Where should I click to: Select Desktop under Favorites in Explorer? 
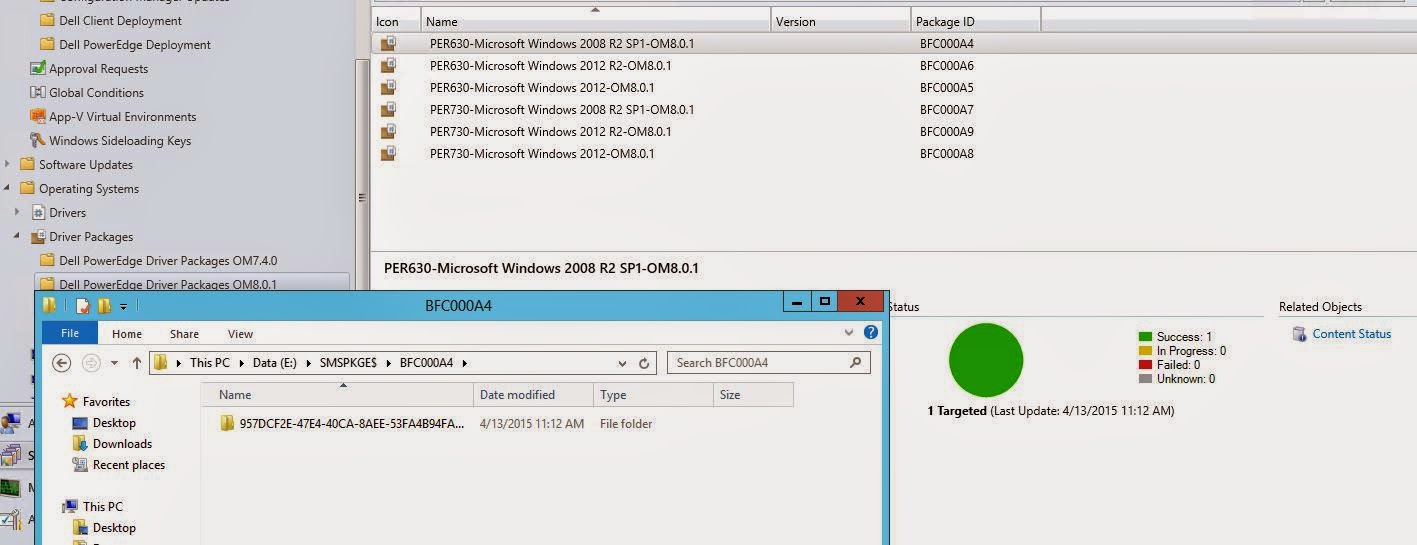click(114, 423)
